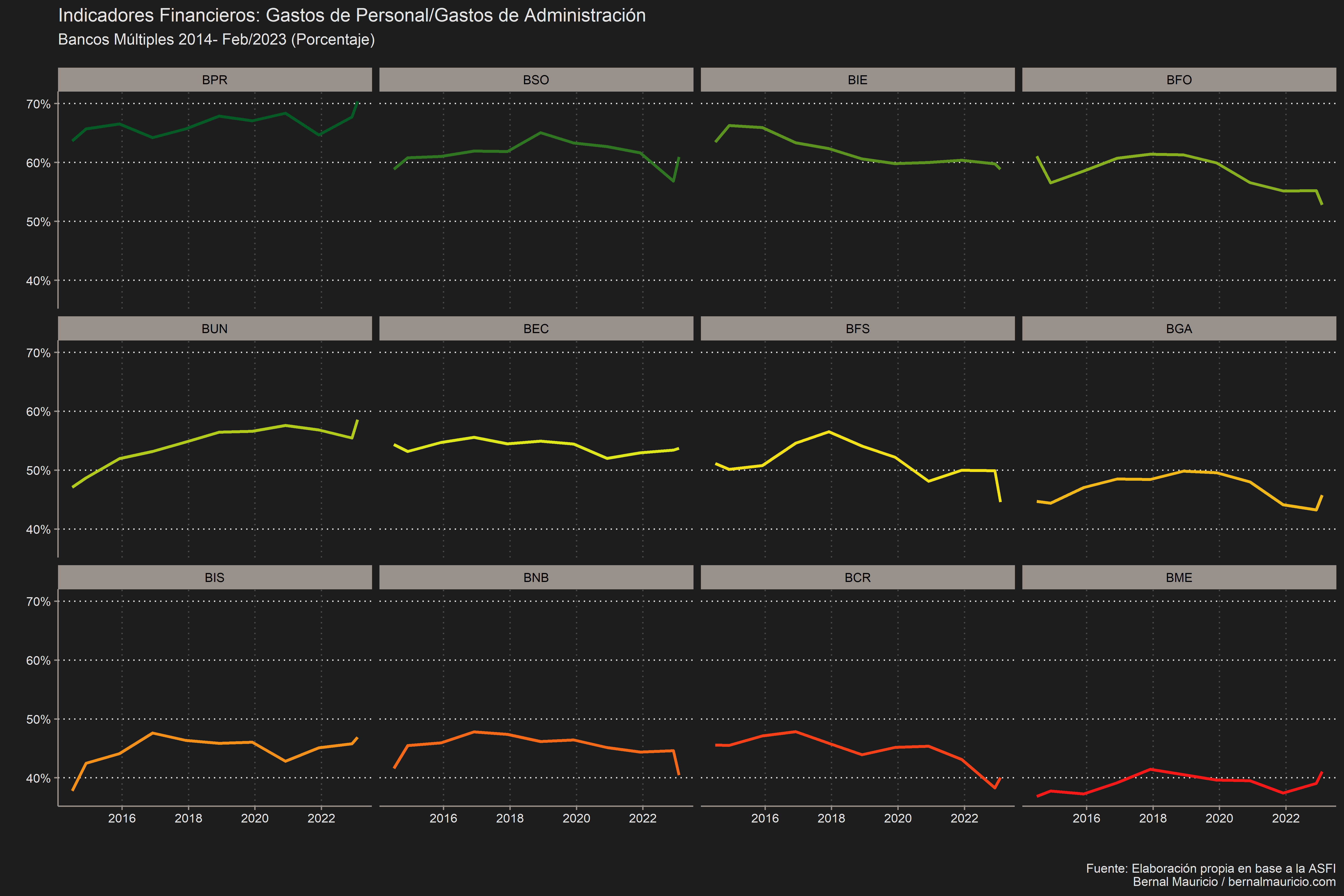Select the BPR facet header

[215, 80]
